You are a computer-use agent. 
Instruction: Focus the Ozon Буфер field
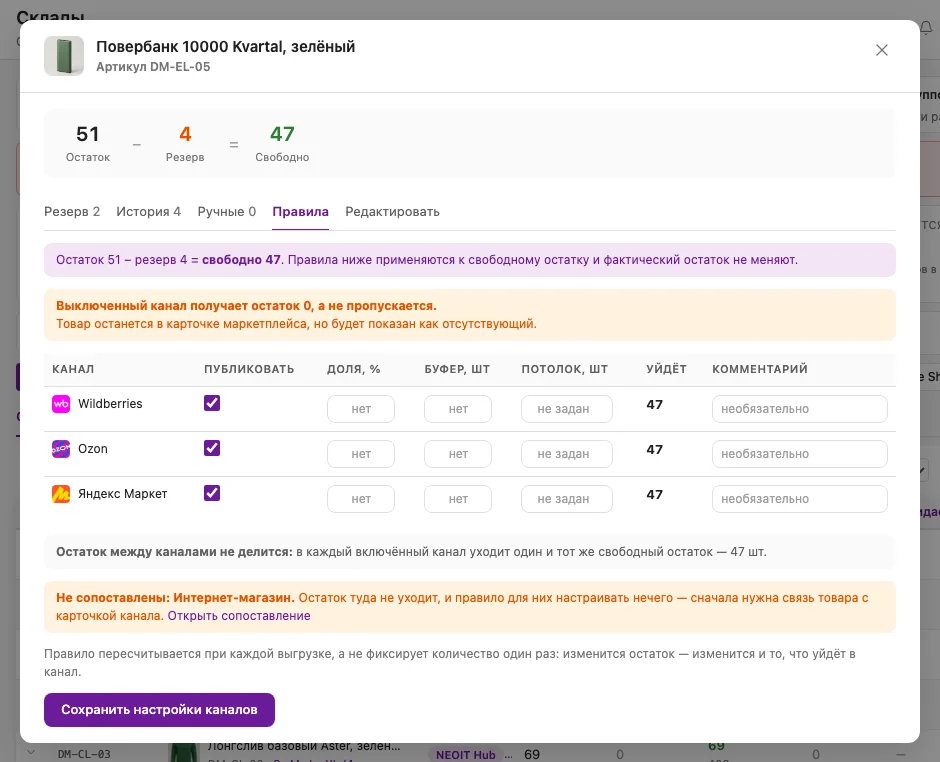coord(458,454)
